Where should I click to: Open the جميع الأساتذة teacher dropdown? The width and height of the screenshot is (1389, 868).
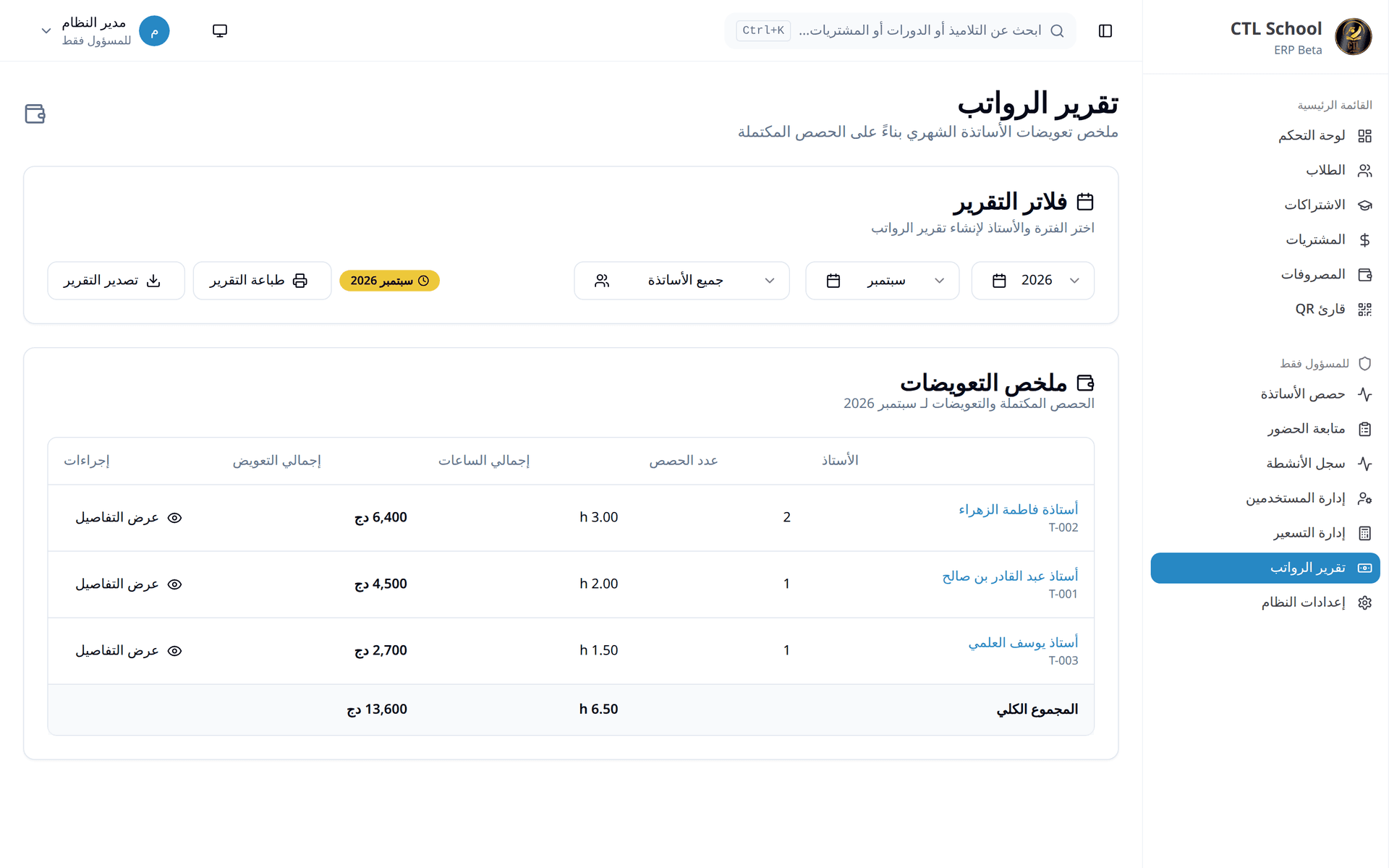[681, 281]
